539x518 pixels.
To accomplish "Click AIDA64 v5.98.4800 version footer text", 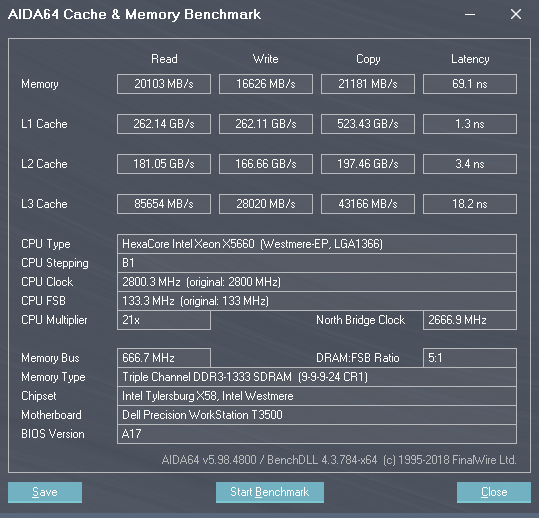I will tap(339, 460).
